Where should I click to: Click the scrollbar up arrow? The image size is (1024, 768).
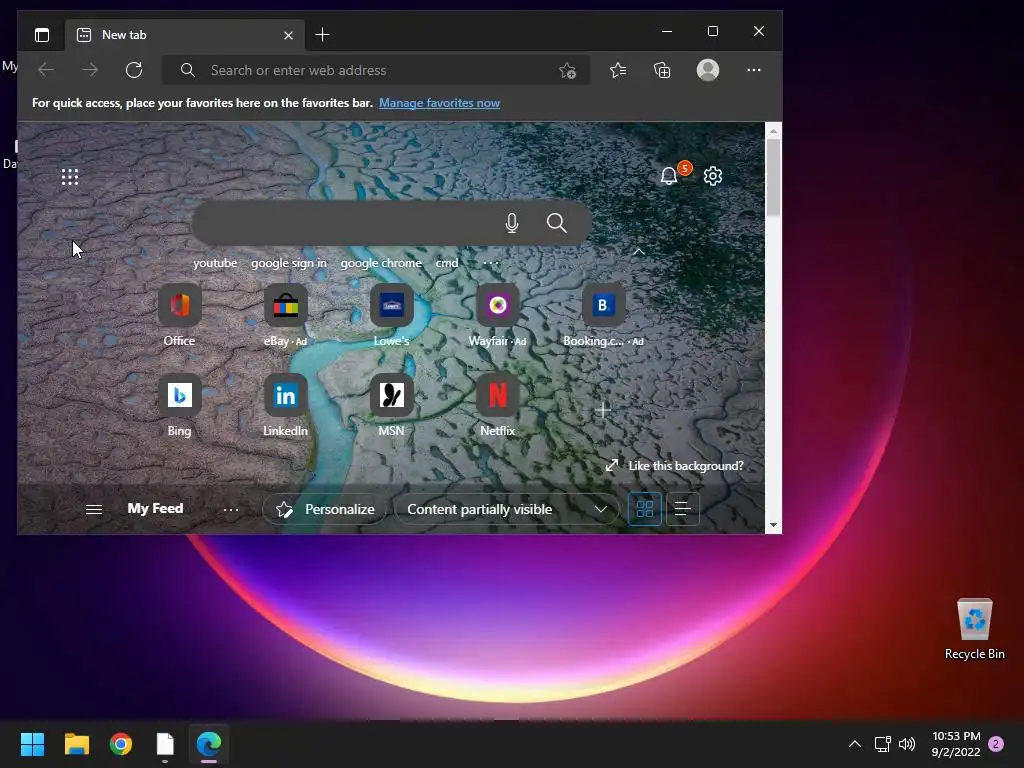773,131
